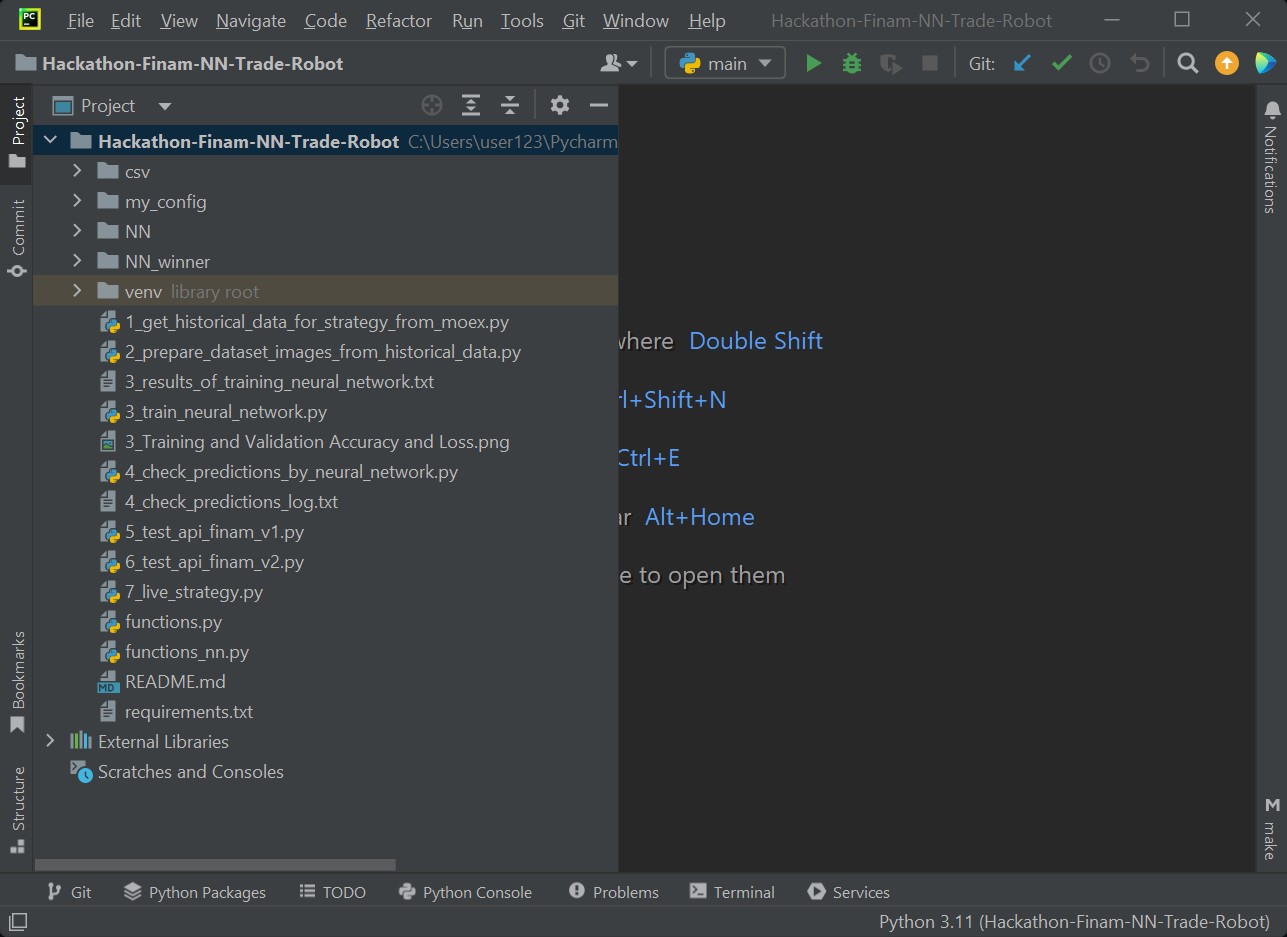
Task: Run the main configuration with the green play icon
Action: click(x=813, y=63)
